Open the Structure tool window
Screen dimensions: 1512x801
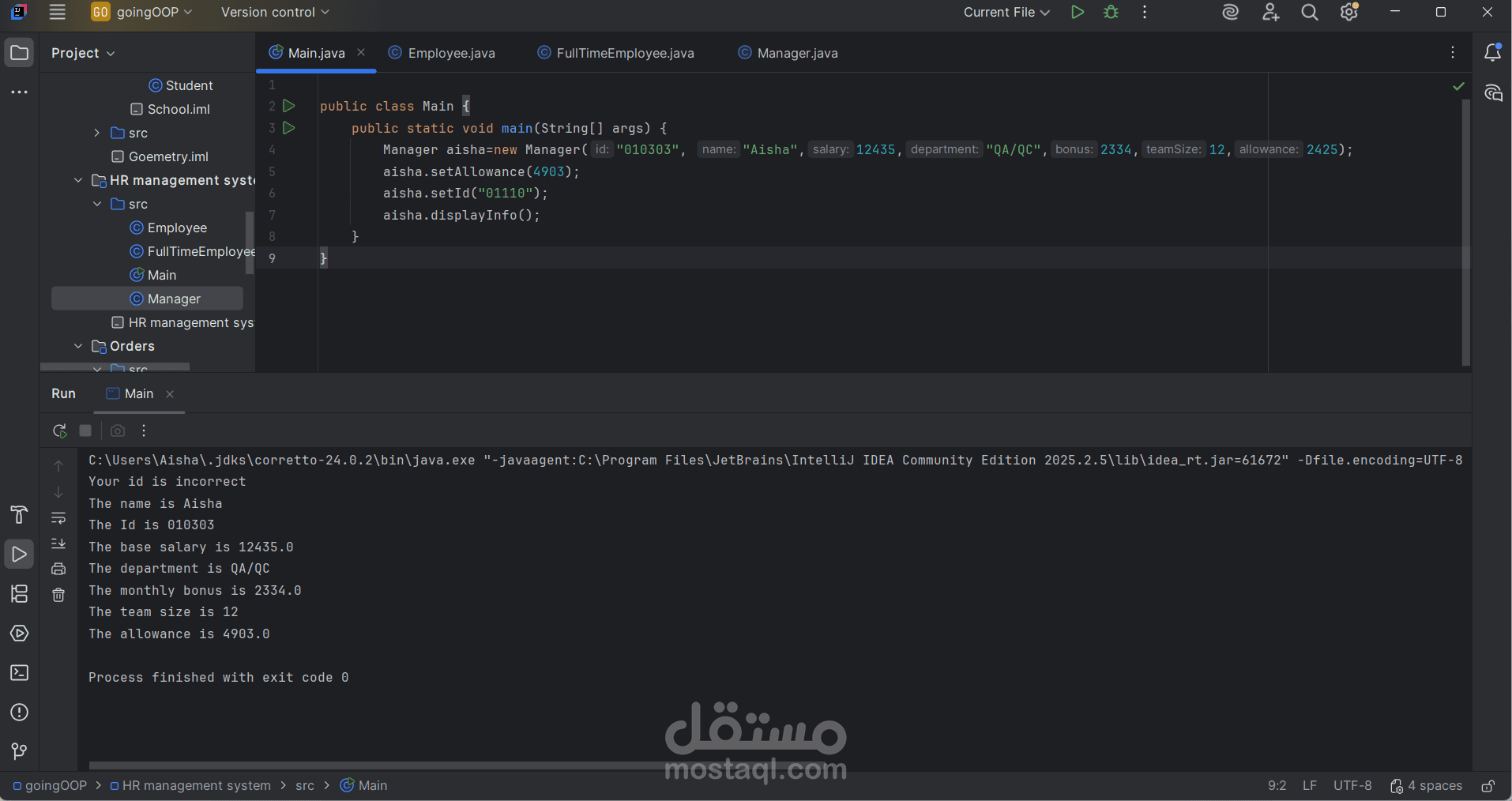[19, 594]
